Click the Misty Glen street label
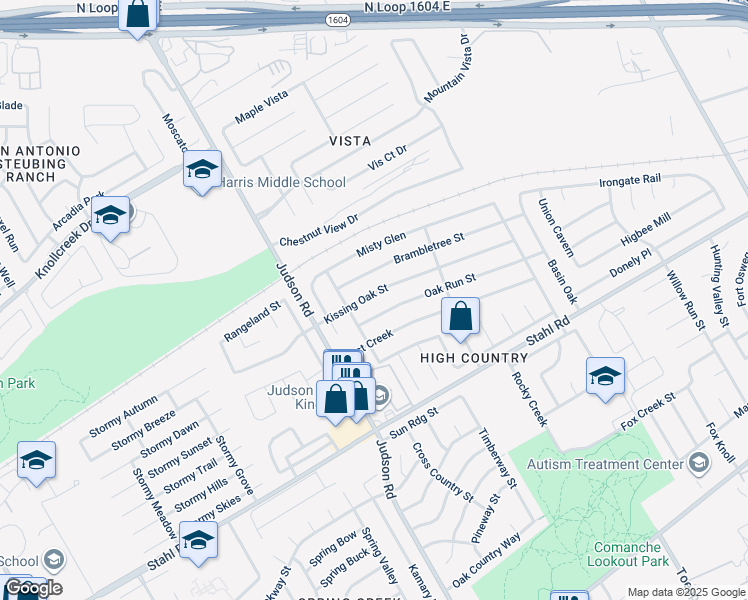 tap(381, 244)
